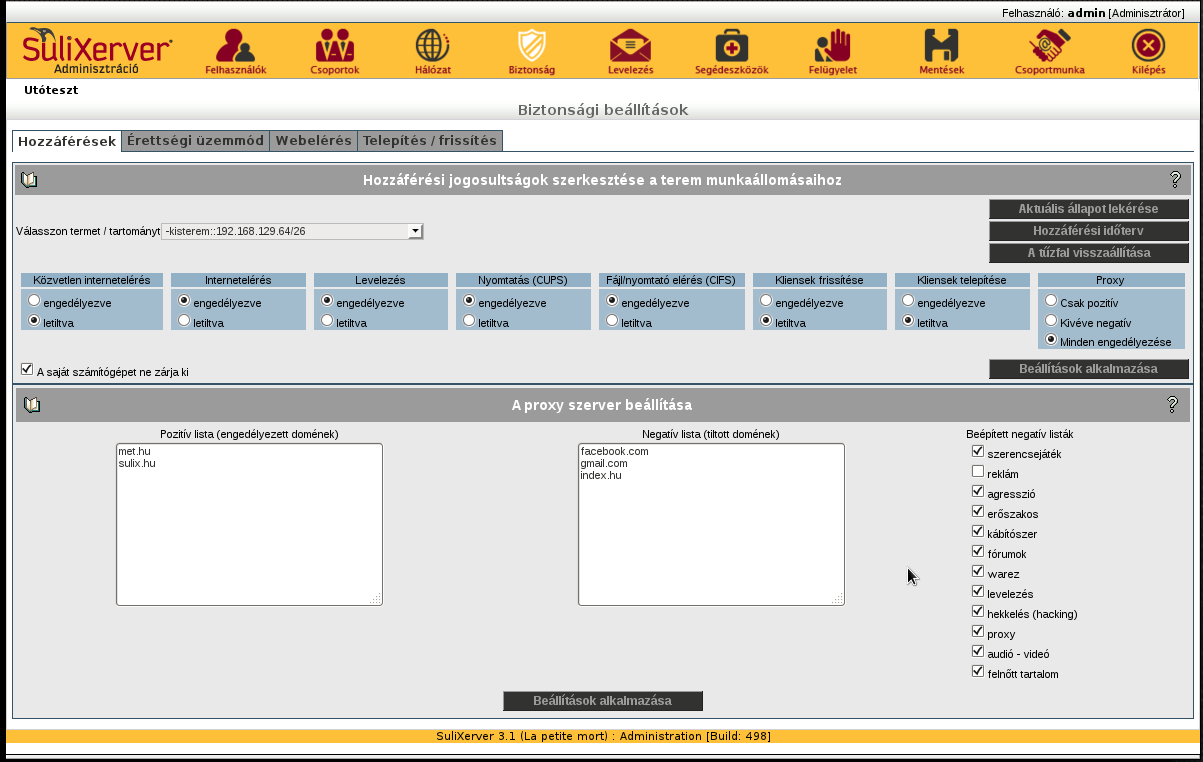Click the index.hu entry in the negative list

pos(601,476)
